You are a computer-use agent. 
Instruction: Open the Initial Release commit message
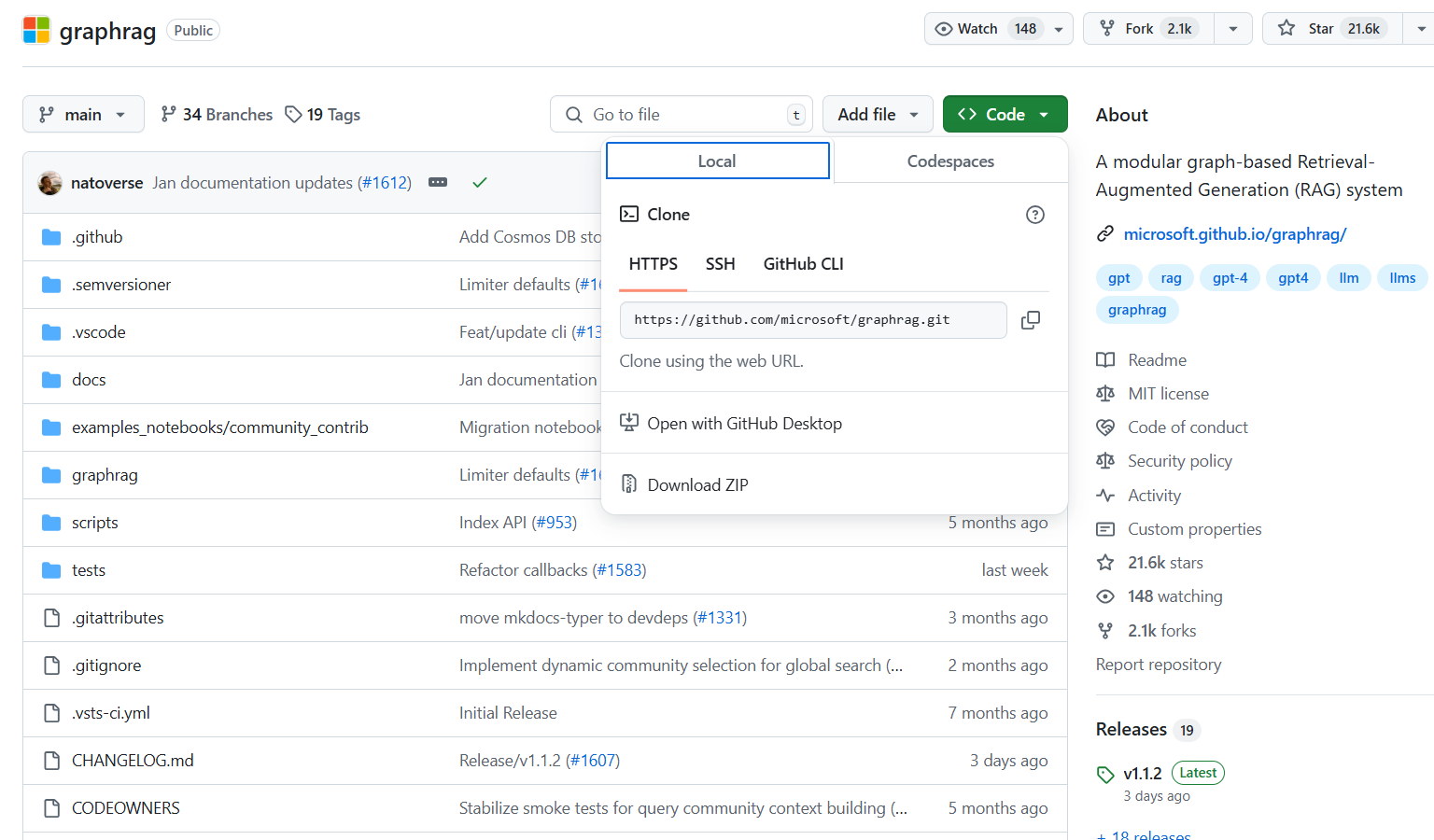[x=508, y=713]
